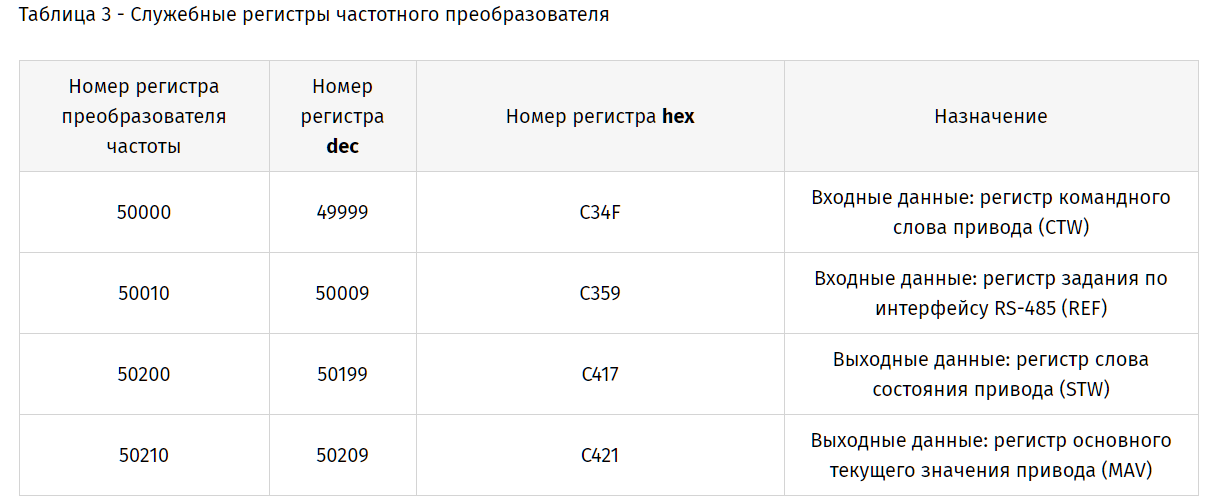Image resolution: width=1213 pixels, height=504 pixels.
Task: Click the cell containing 50010
Action: click(144, 293)
